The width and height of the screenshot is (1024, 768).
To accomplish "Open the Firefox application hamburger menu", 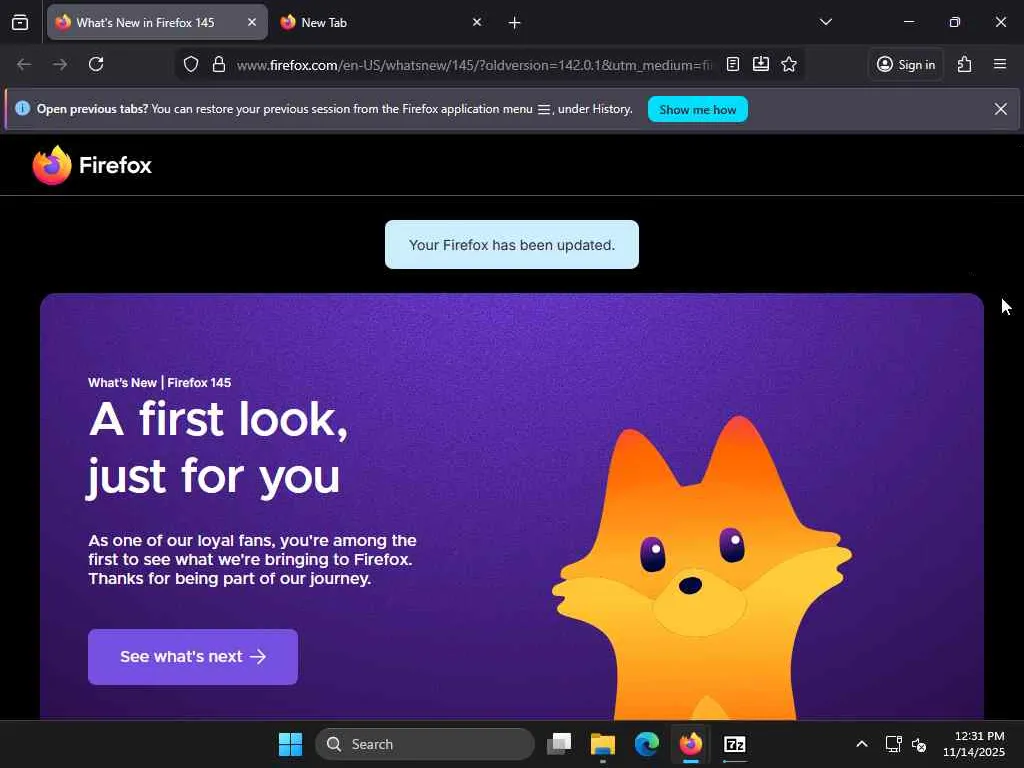I will [x=1000, y=64].
